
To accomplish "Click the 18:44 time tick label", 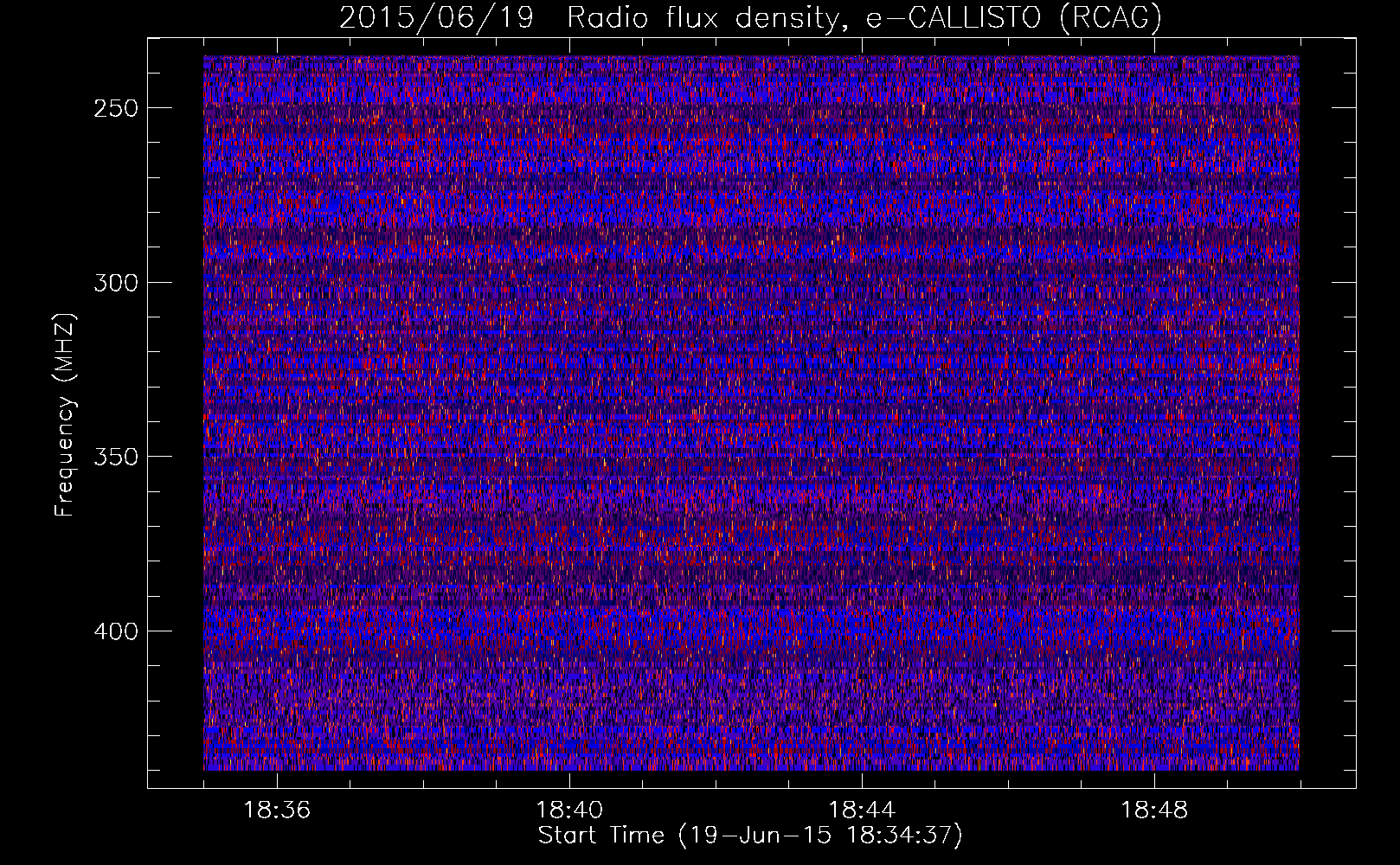I will [862, 811].
